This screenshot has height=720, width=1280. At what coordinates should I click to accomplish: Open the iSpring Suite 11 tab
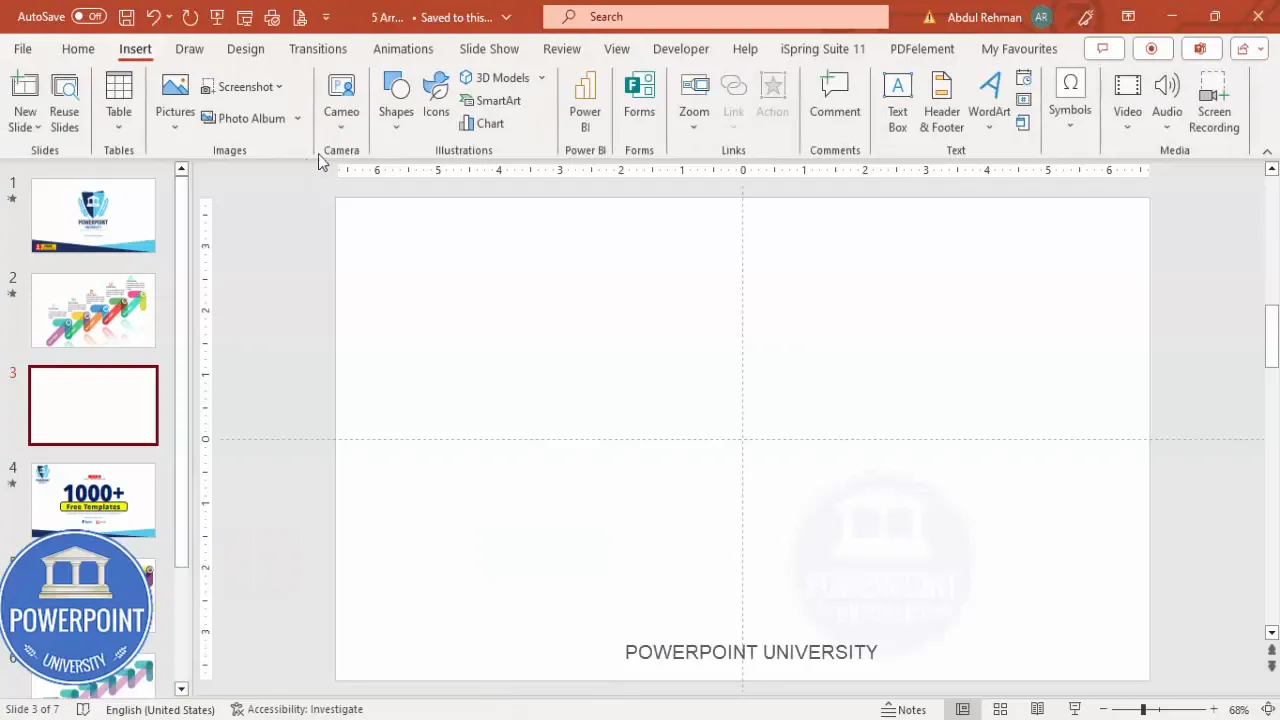point(822,48)
